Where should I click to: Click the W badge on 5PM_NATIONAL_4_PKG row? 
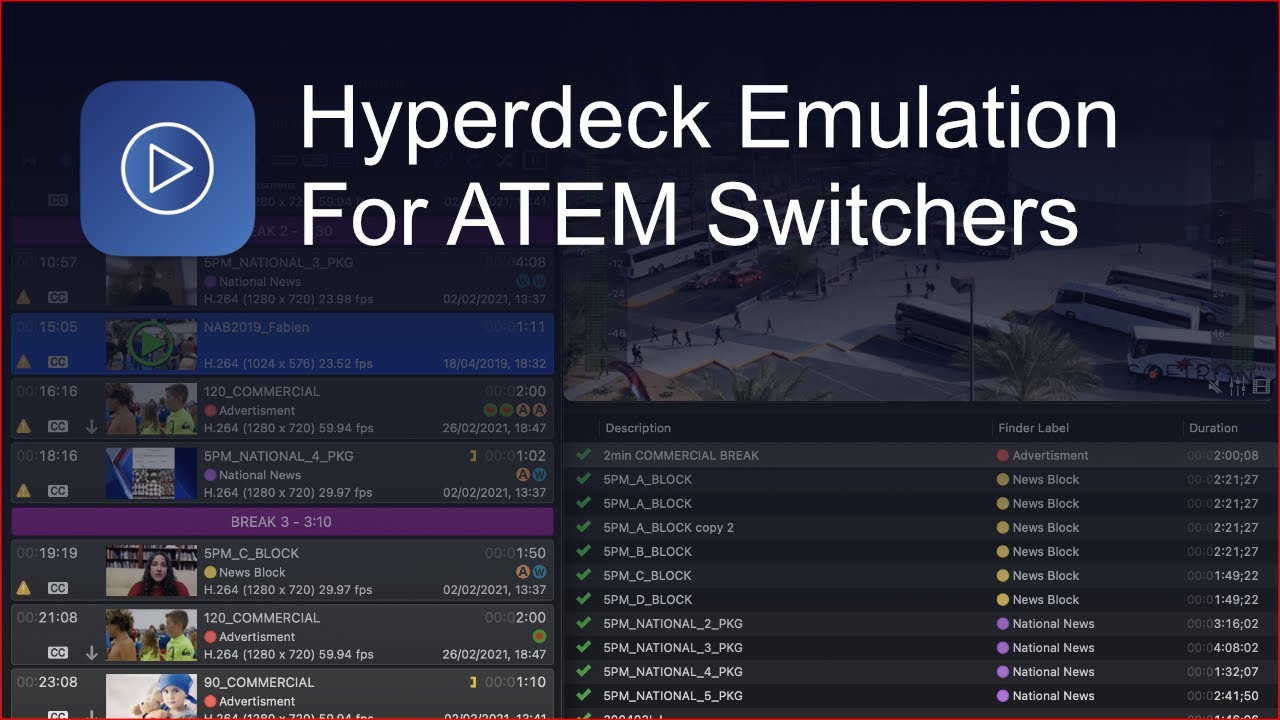tap(539, 475)
